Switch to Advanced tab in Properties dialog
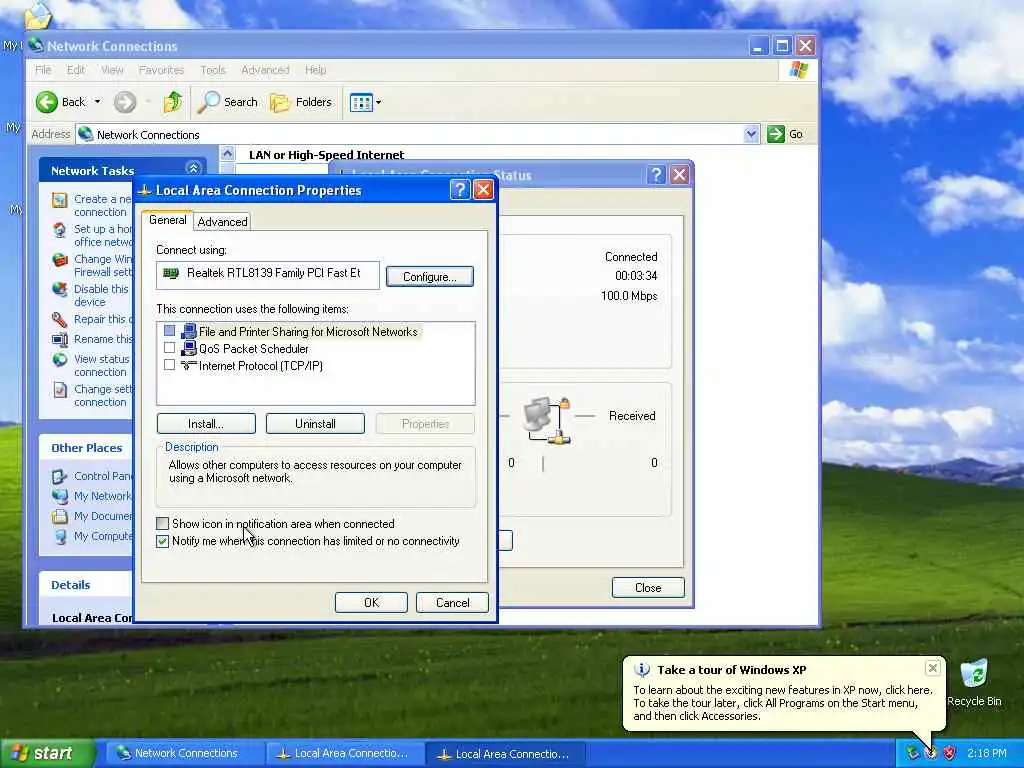Screen dimensions: 1024x768 coord(223,222)
